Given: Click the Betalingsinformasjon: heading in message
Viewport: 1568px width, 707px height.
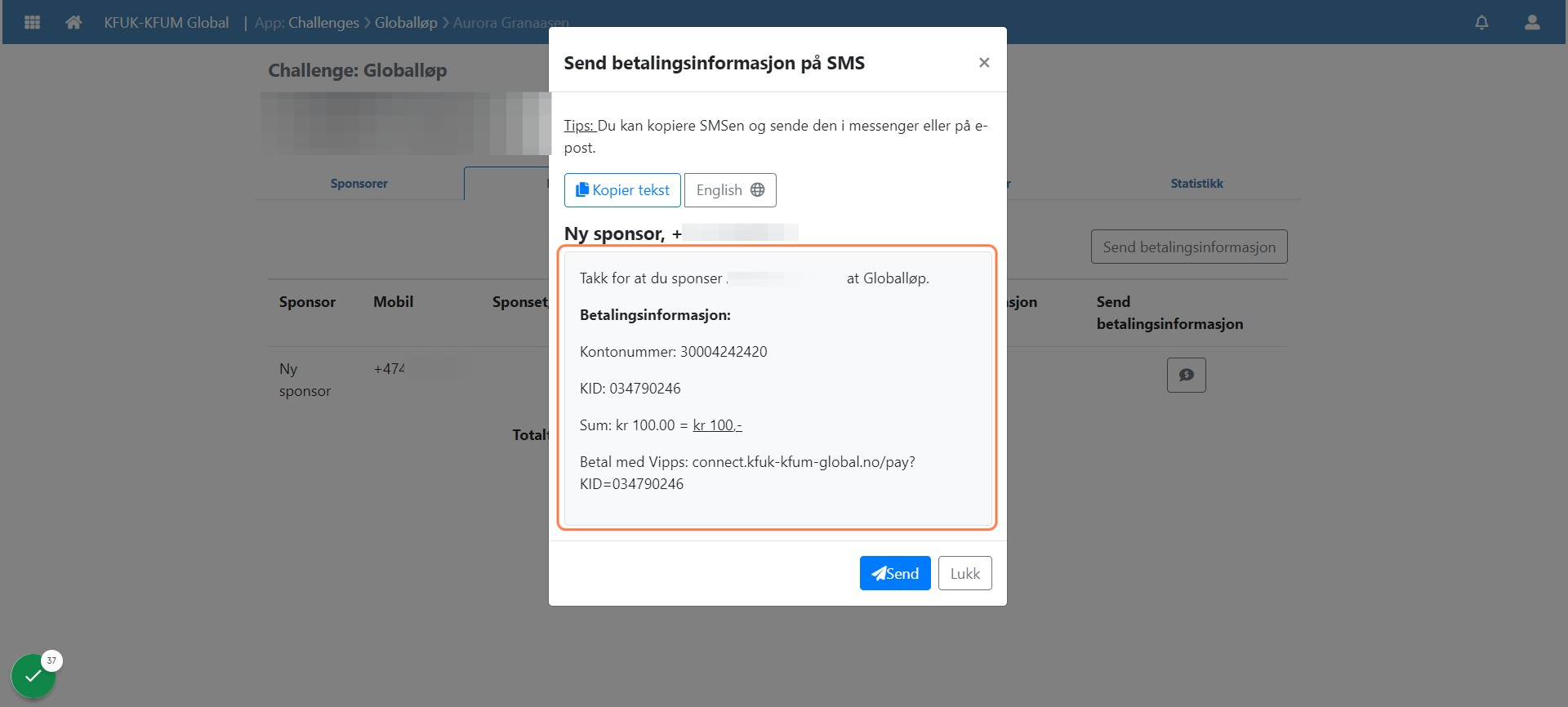Looking at the screenshot, I should (655, 315).
